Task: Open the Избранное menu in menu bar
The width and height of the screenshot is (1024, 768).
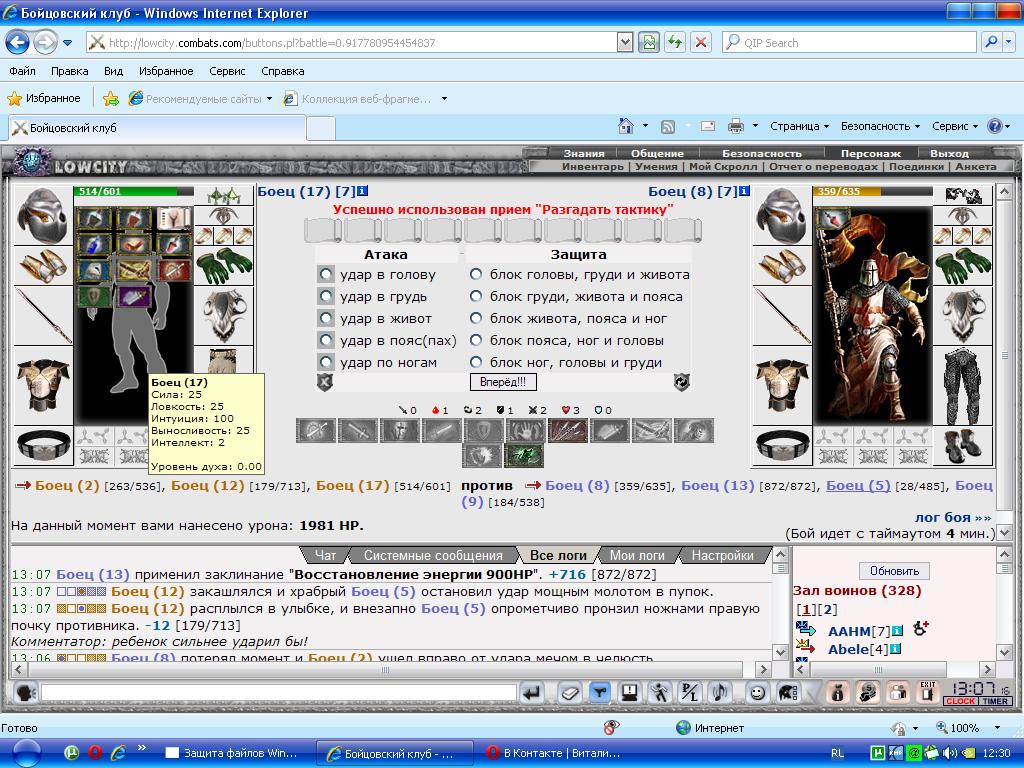Action: [166, 71]
